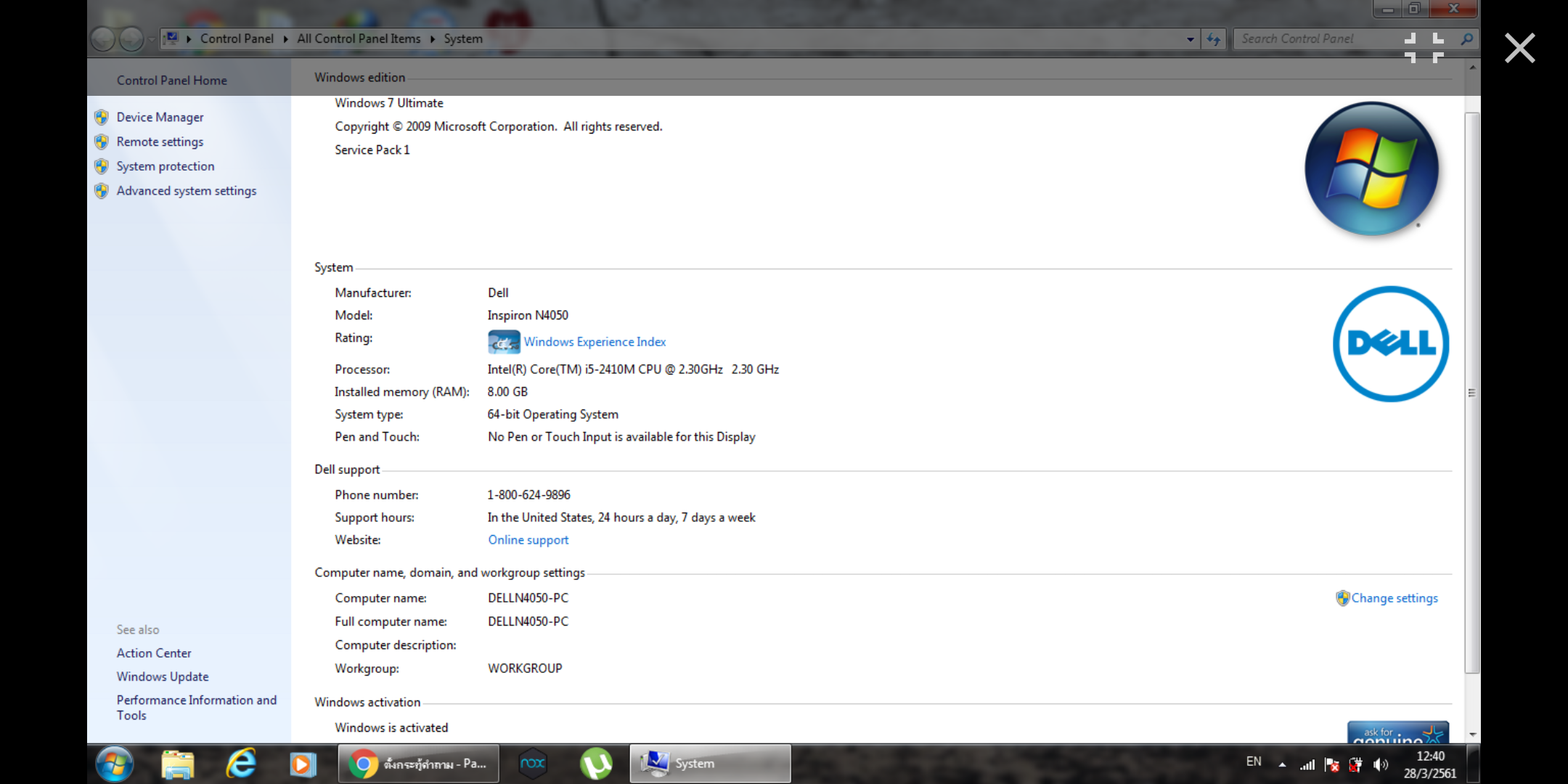Click the Advanced system settings shield icon
Image resolution: width=1568 pixels, height=784 pixels.
tap(102, 191)
